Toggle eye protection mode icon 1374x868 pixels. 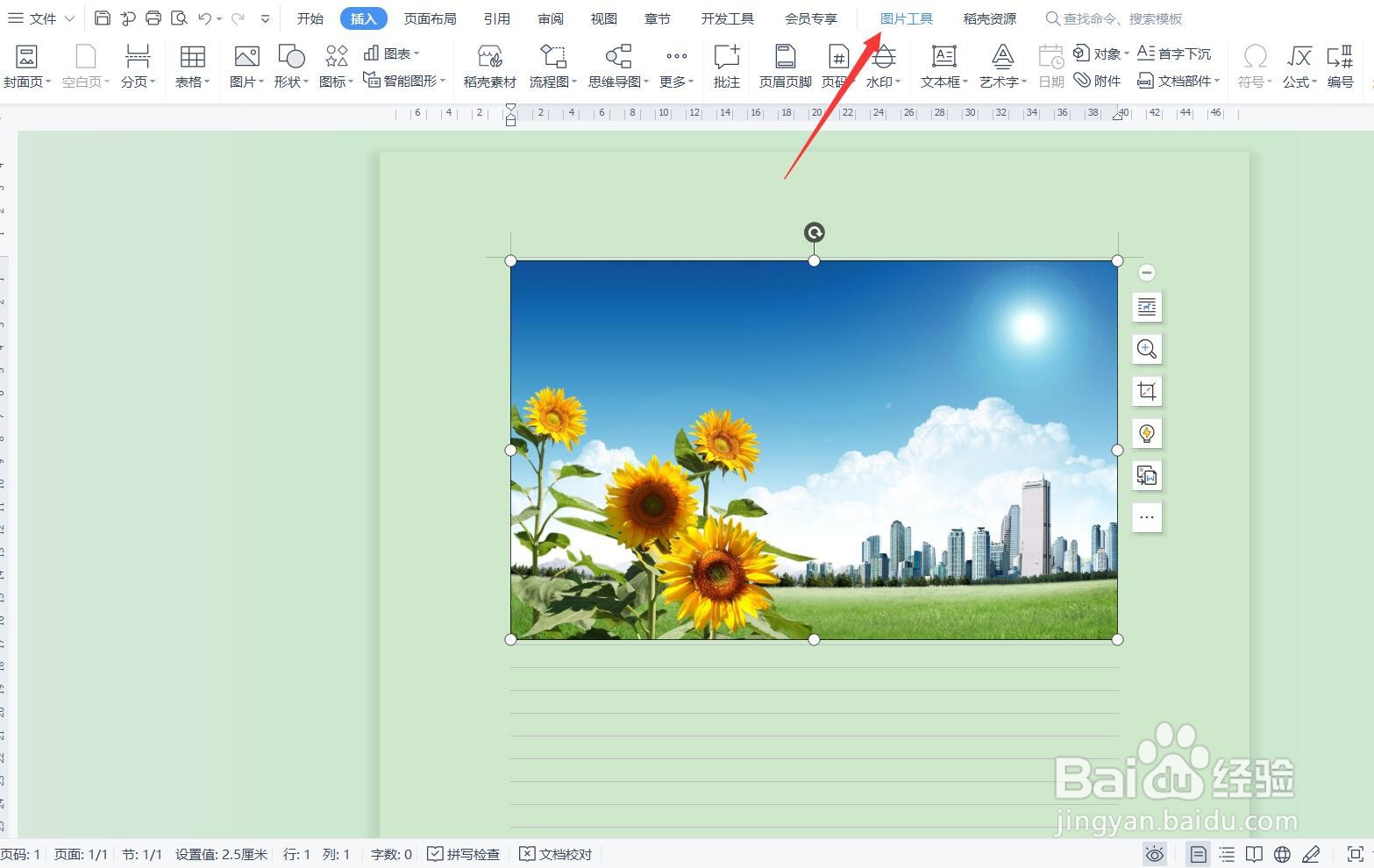(x=1155, y=854)
